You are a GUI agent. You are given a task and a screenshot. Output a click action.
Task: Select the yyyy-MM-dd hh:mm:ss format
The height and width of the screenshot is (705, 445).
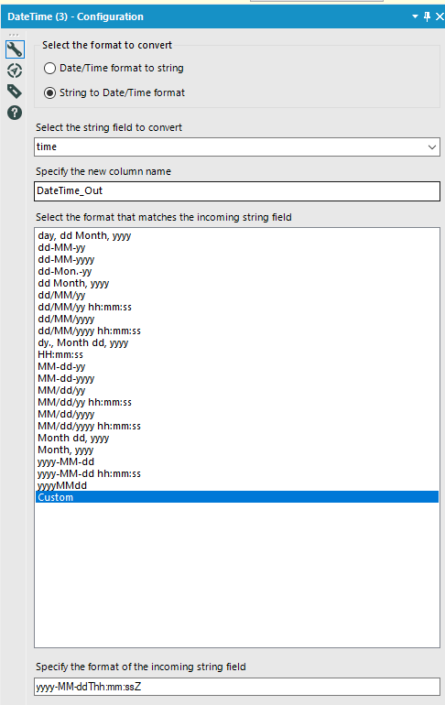click(89, 473)
